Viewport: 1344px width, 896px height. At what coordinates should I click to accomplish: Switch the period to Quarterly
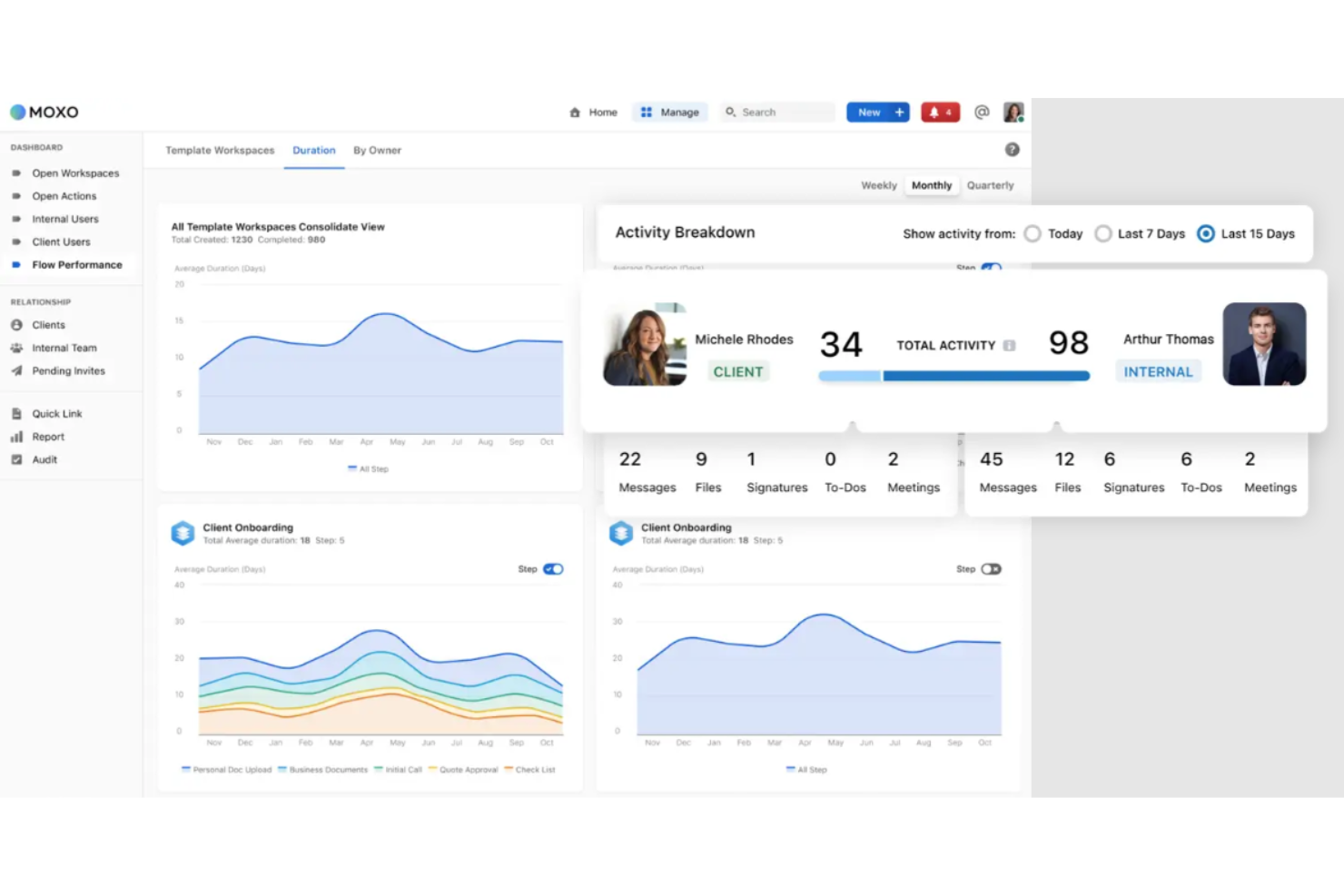(991, 185)
